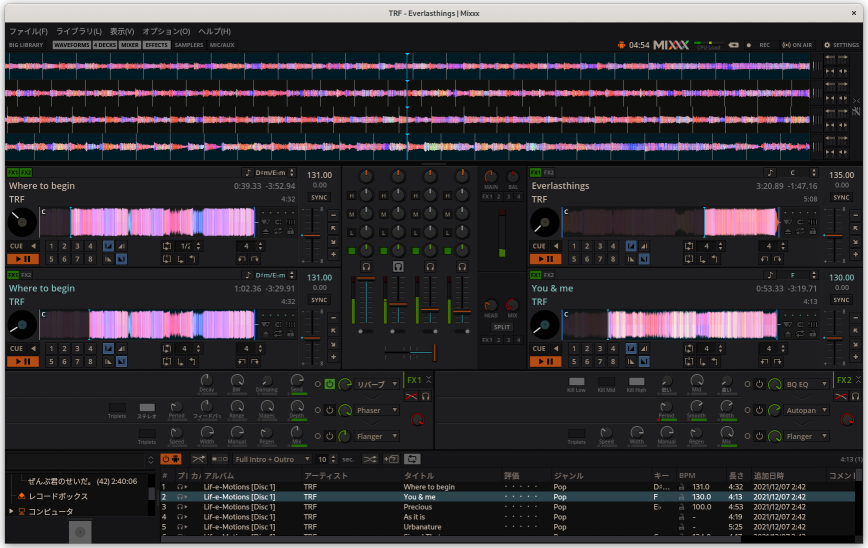Screen dimensions: 868x548
Task: Click the crossfader slider in the mixer
Action: click(x=409, y=351)
